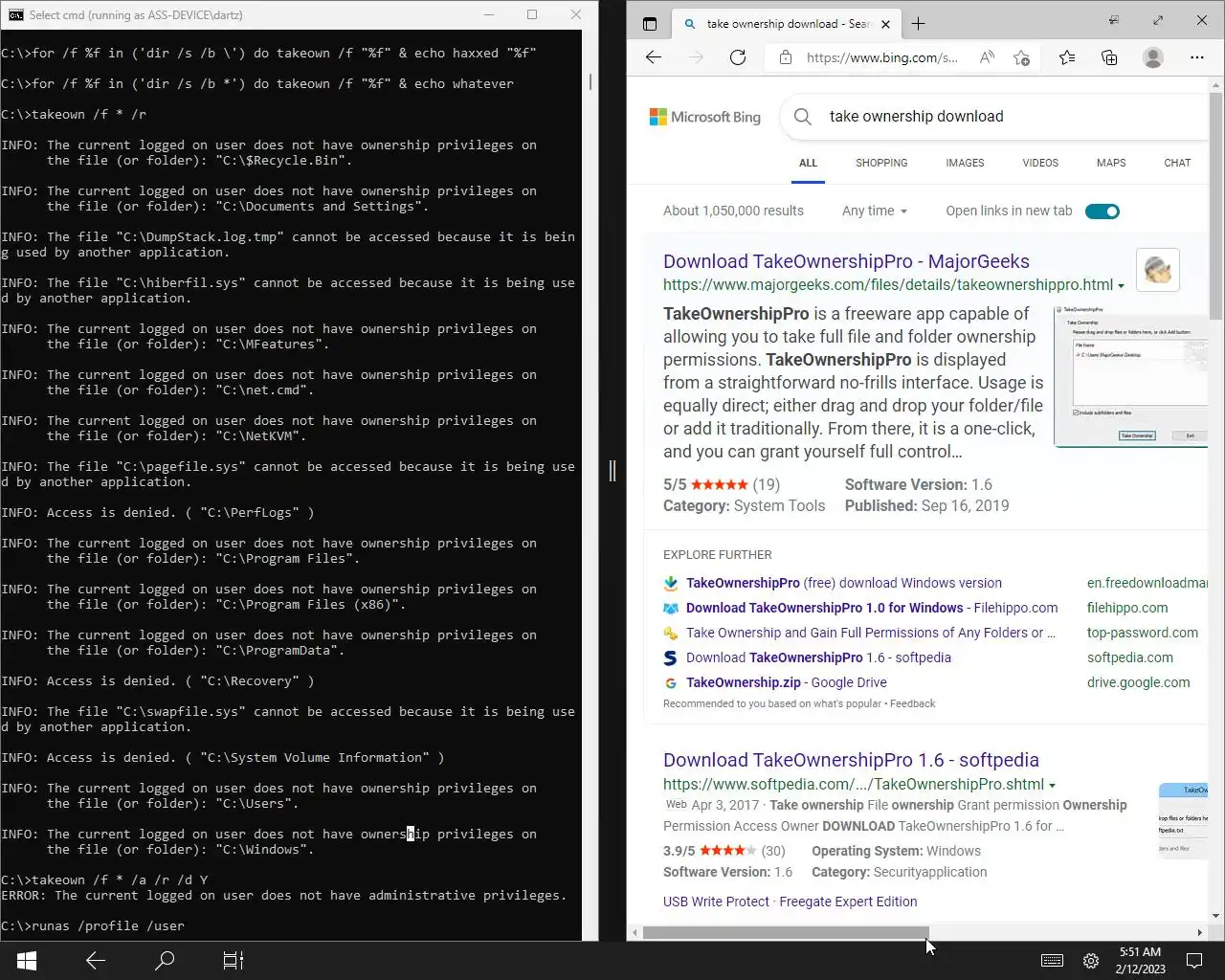Open the TakeOwnershipPro screenshot thumbnail
The width and height of the screenshot is (1225, 980).
(1131, 376)
